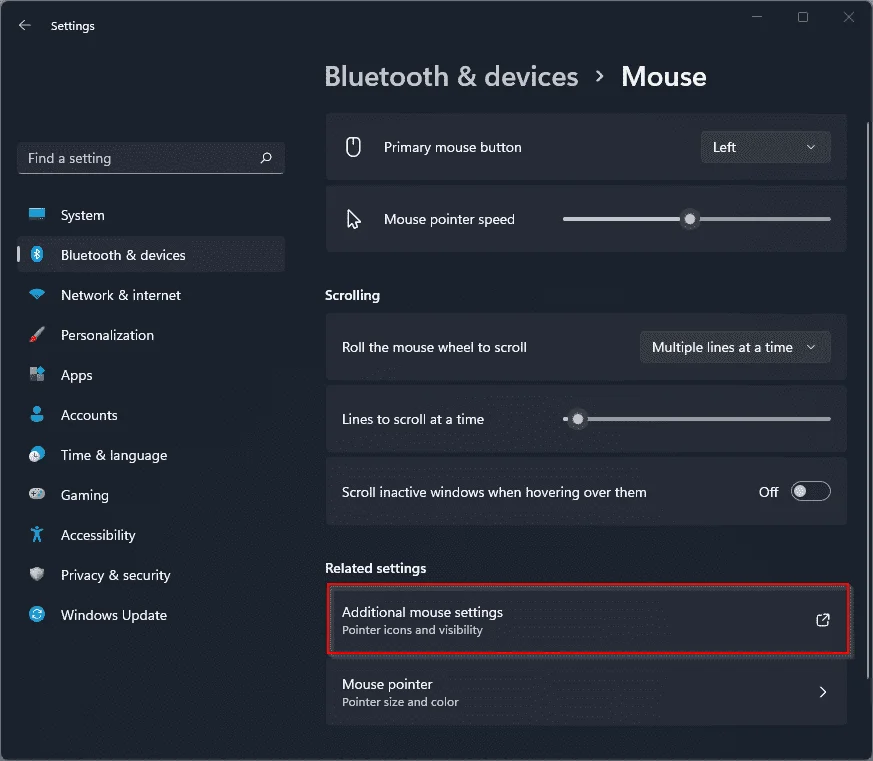Click the Accounts person icon
Viewport: 873px width, 761px height.
[x=37, y=414]
